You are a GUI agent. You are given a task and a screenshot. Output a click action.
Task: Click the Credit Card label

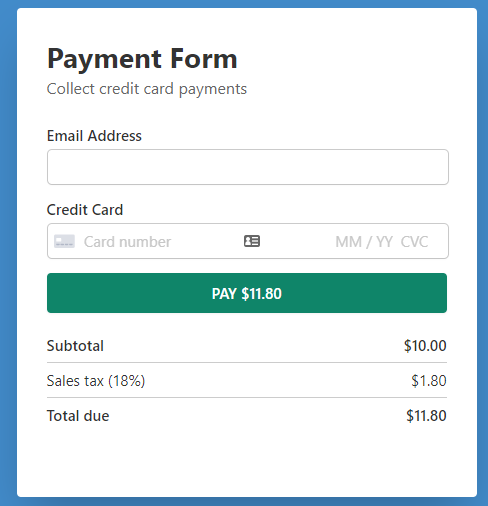tap(85, 210)
